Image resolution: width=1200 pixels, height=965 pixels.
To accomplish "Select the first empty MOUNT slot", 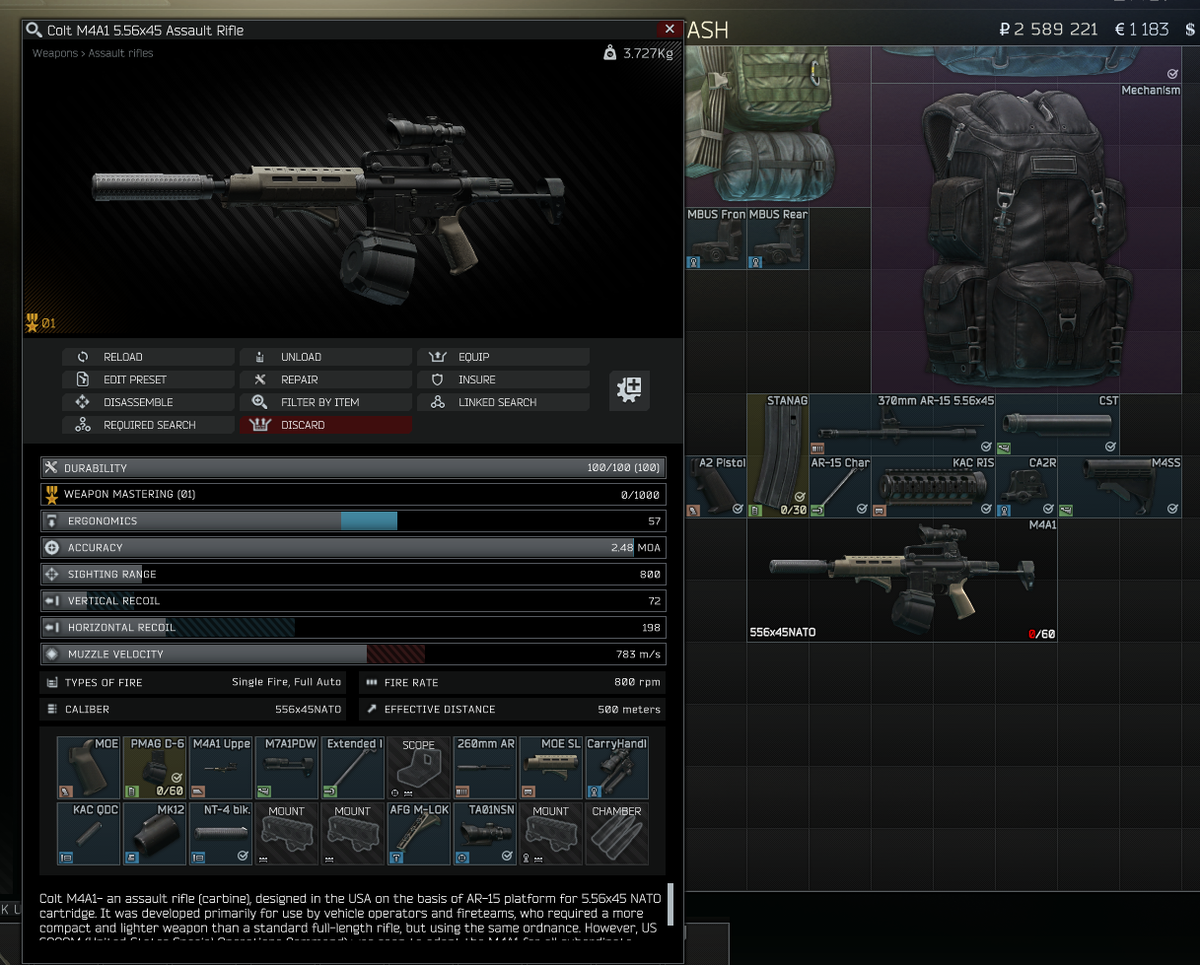I will (287, 833).
